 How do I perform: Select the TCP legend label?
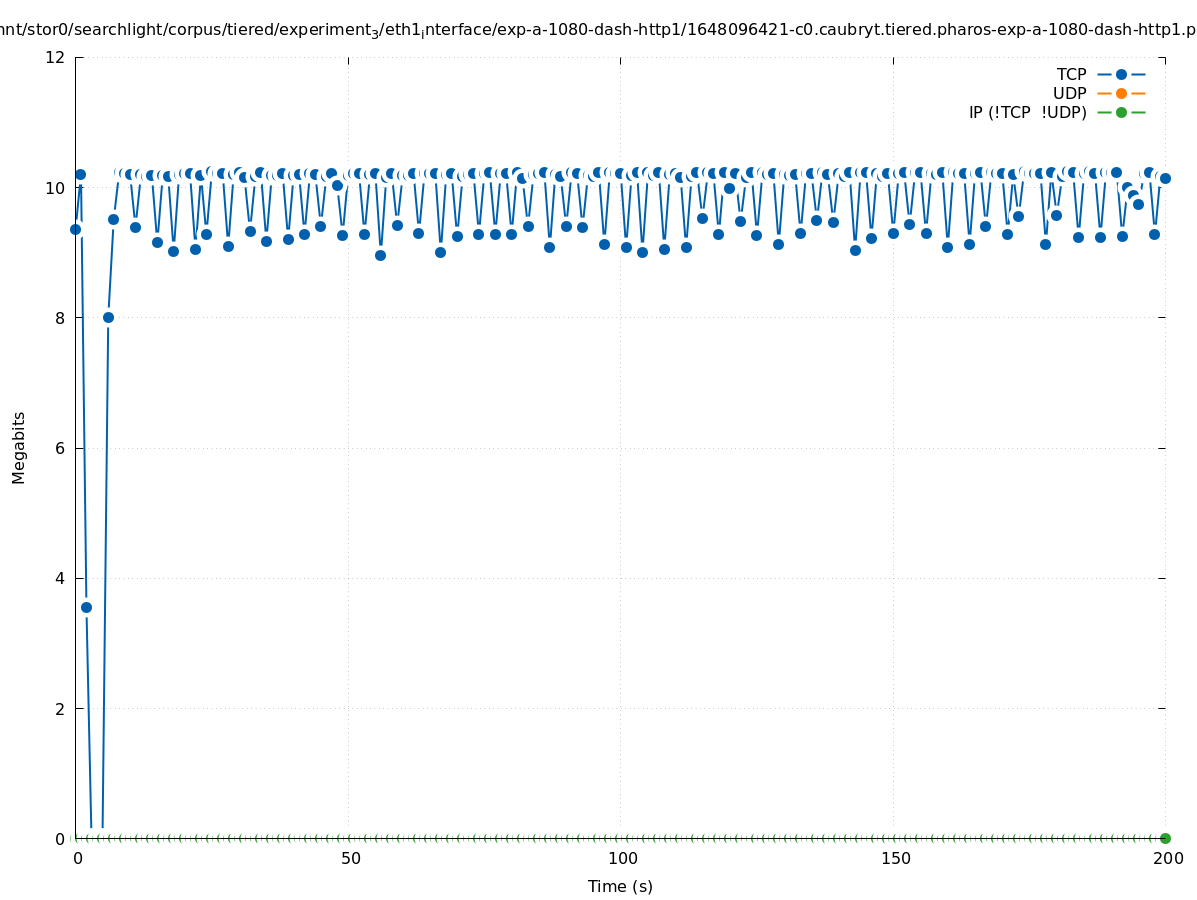click(1071, 74)
